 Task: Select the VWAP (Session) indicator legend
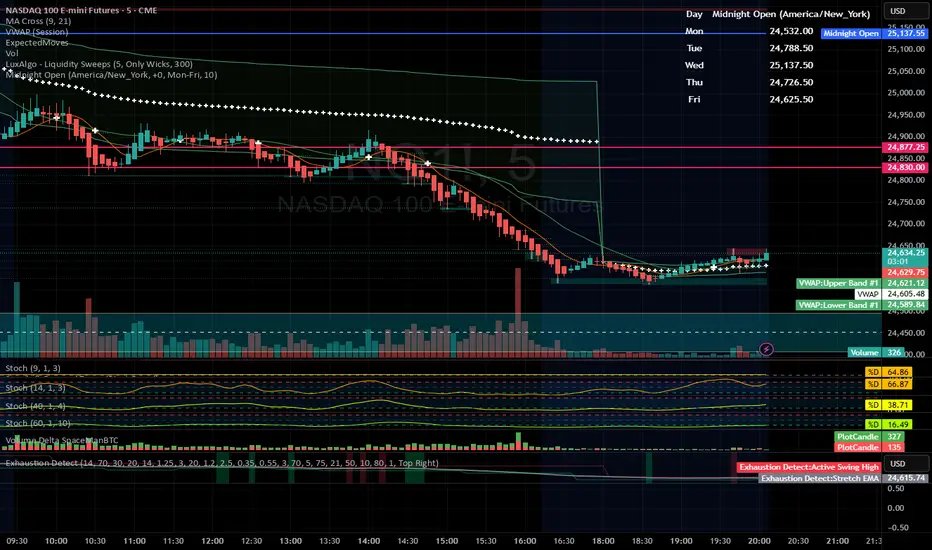coord(37,32)
